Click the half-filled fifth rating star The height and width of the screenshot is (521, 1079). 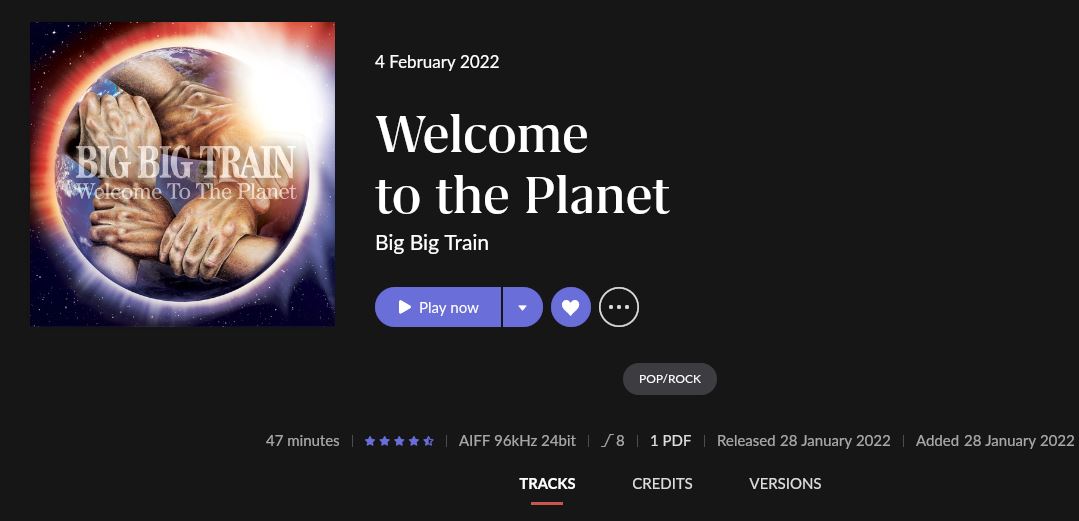pyautogui.click(x=429, y=441)
